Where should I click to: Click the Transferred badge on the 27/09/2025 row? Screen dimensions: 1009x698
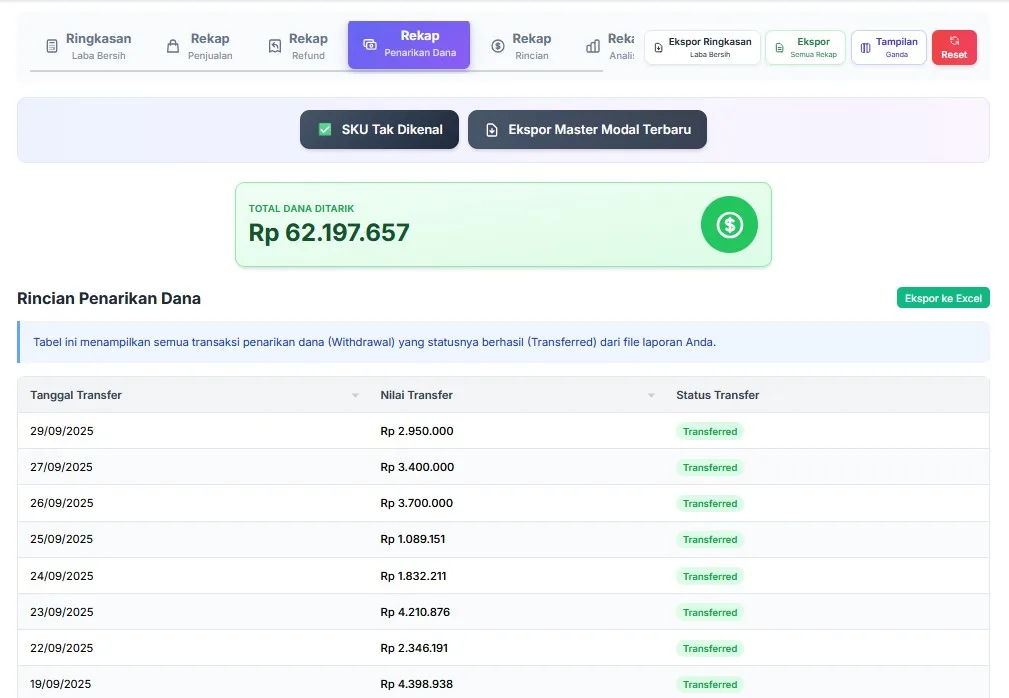[710, 467]
